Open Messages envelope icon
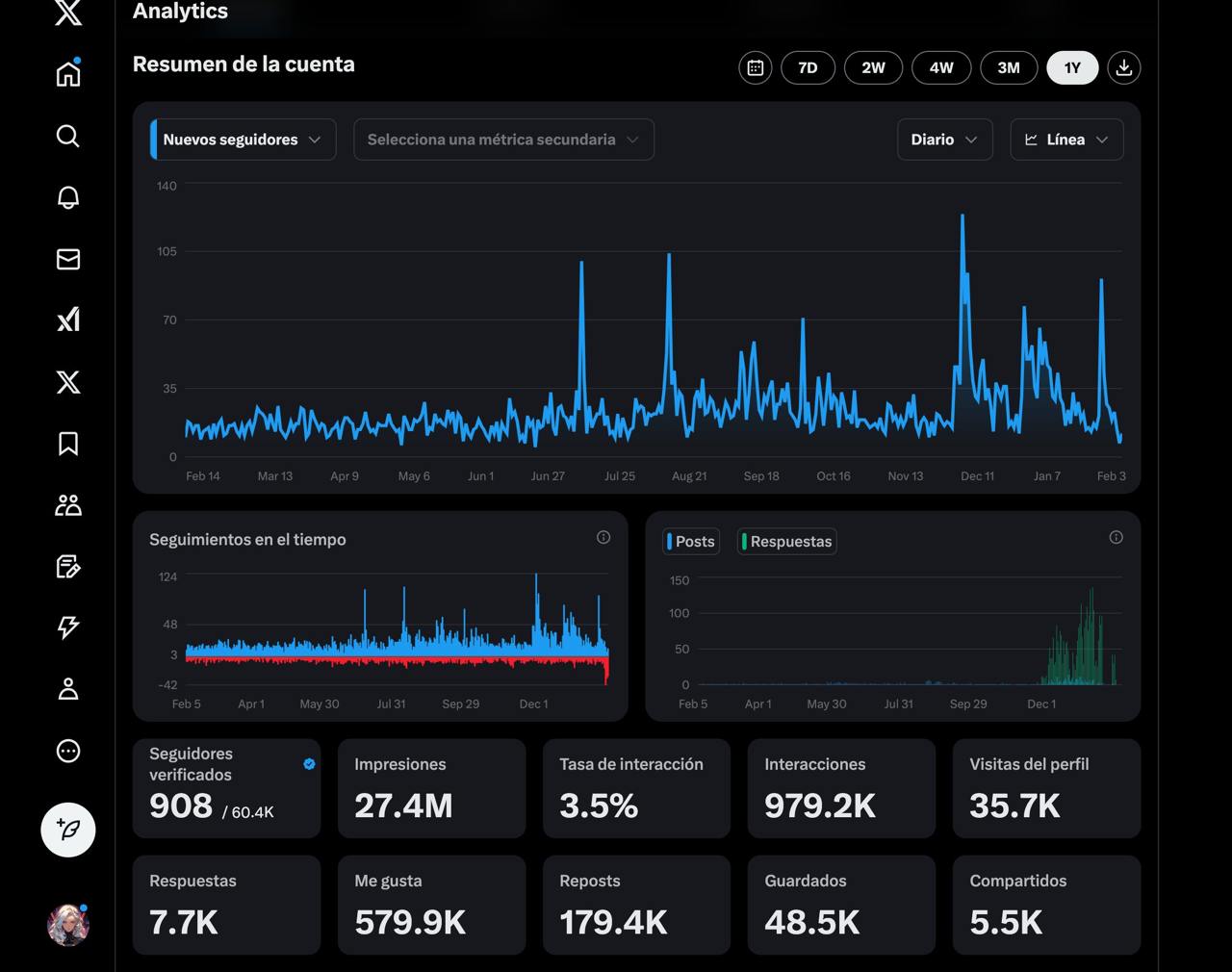This screenshot has height=972, width=1232. [x=68, y=259]
